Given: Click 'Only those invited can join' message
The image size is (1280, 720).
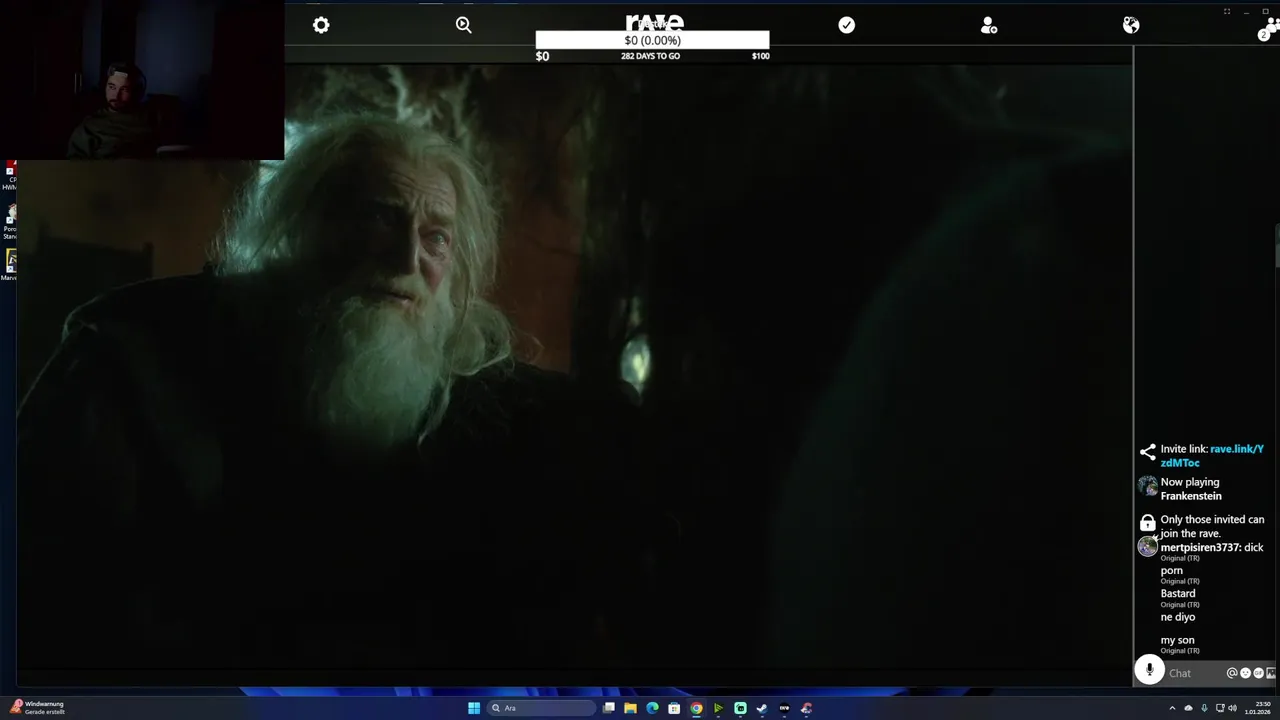Looking at the screenshot, I should 1212,526.
